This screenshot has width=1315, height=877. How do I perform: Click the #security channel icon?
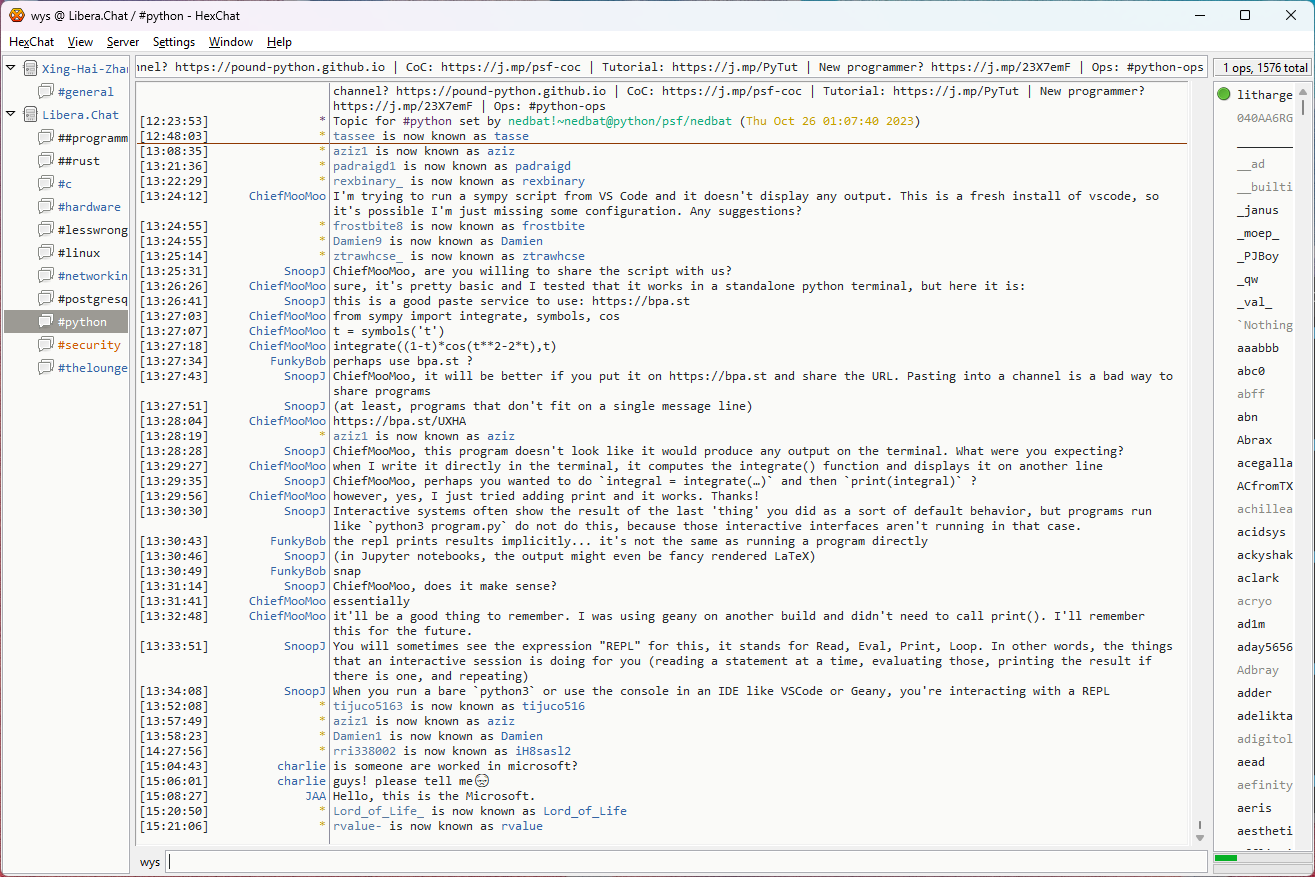46,345
